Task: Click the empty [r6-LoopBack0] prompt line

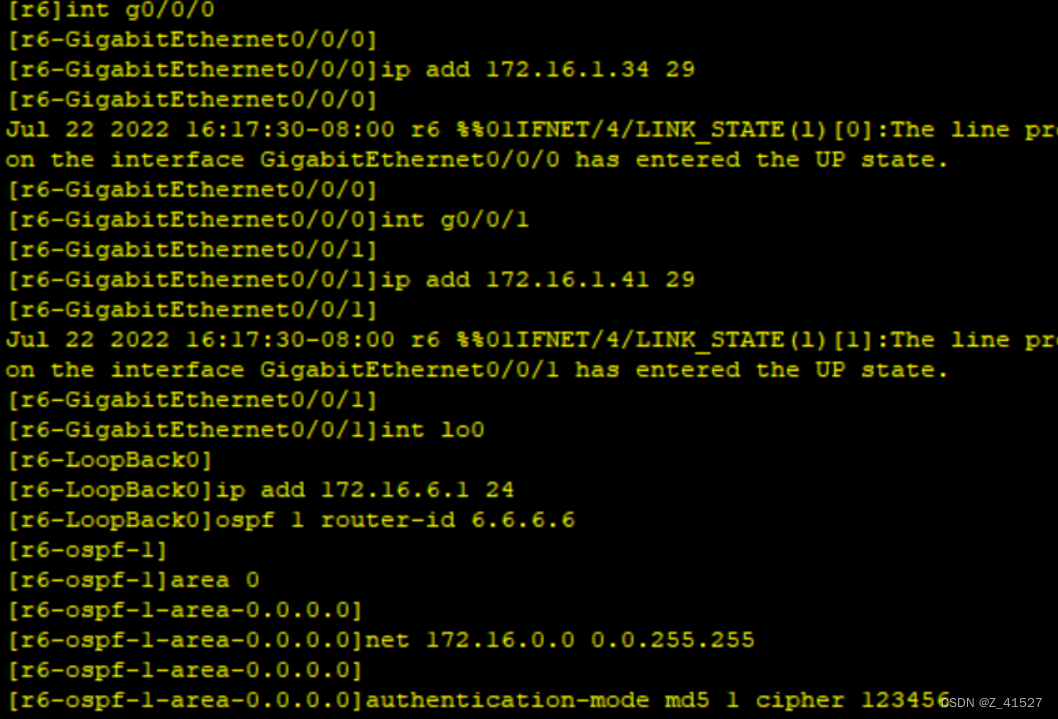Action: 109,460
